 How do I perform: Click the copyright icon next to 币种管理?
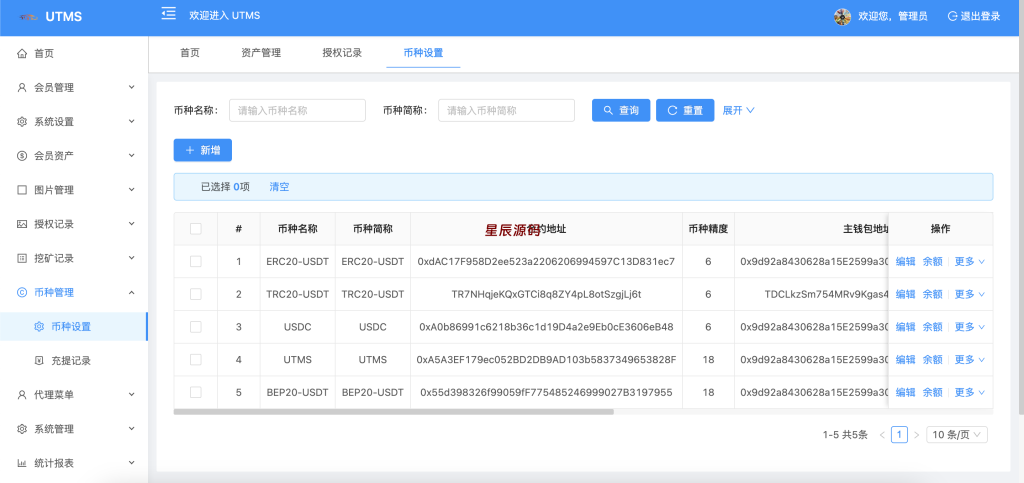(22, 292)
